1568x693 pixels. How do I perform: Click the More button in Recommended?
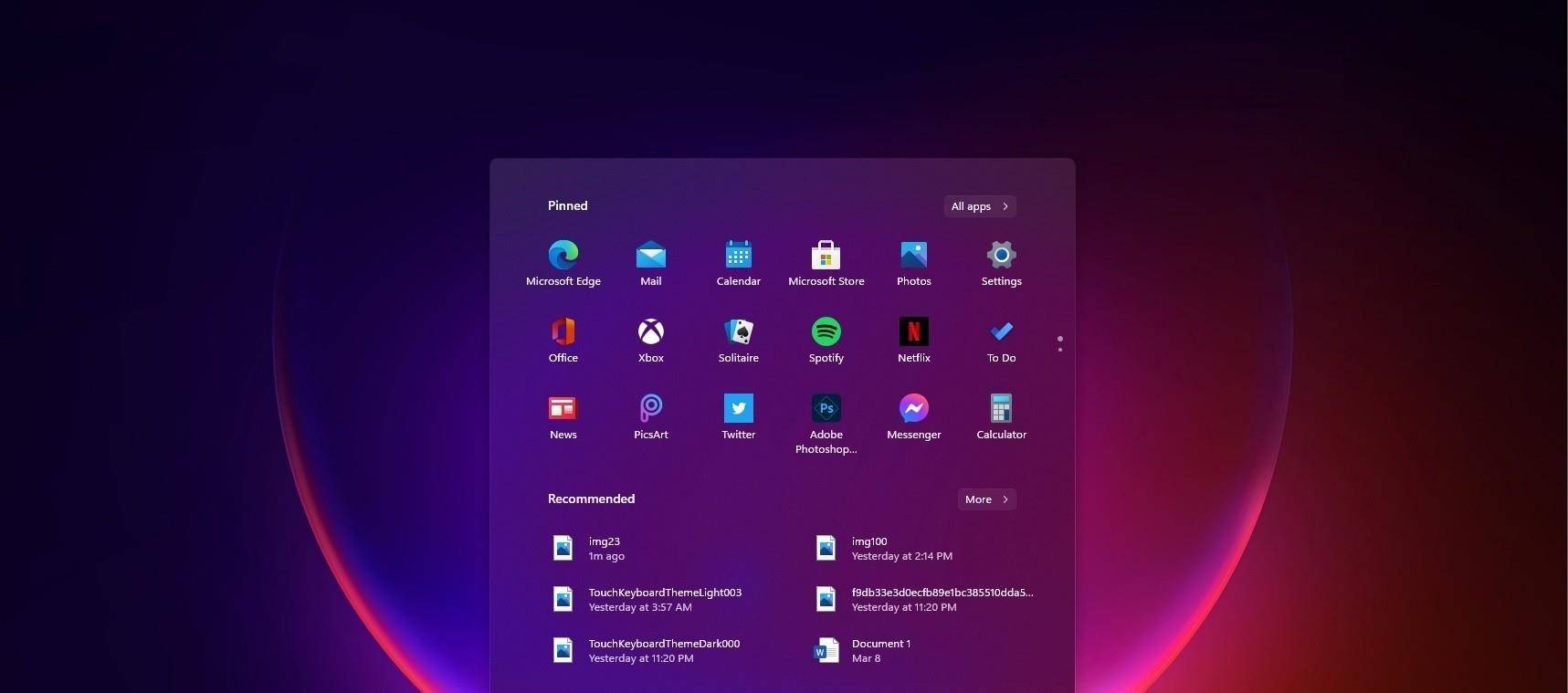click(x=987, y=499)
